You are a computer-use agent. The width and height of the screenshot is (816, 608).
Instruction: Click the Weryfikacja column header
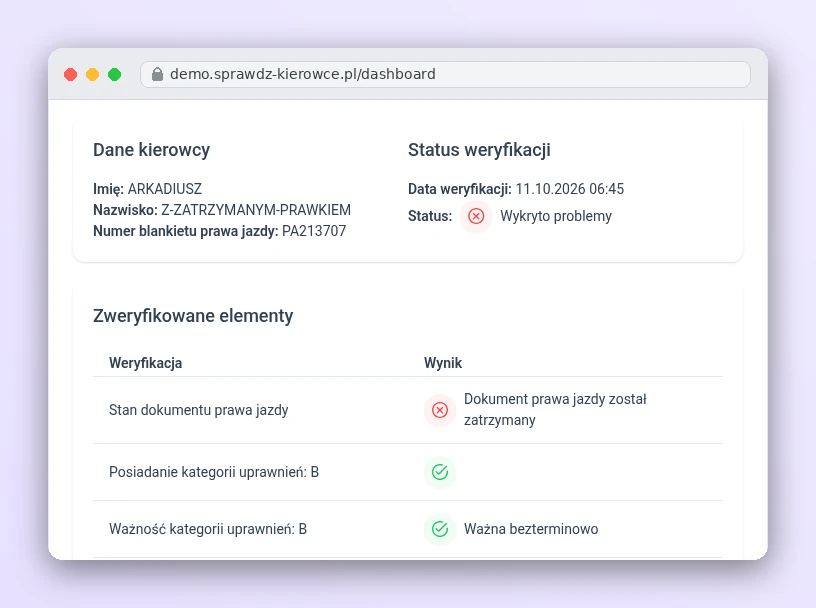[x=146, y=363]
